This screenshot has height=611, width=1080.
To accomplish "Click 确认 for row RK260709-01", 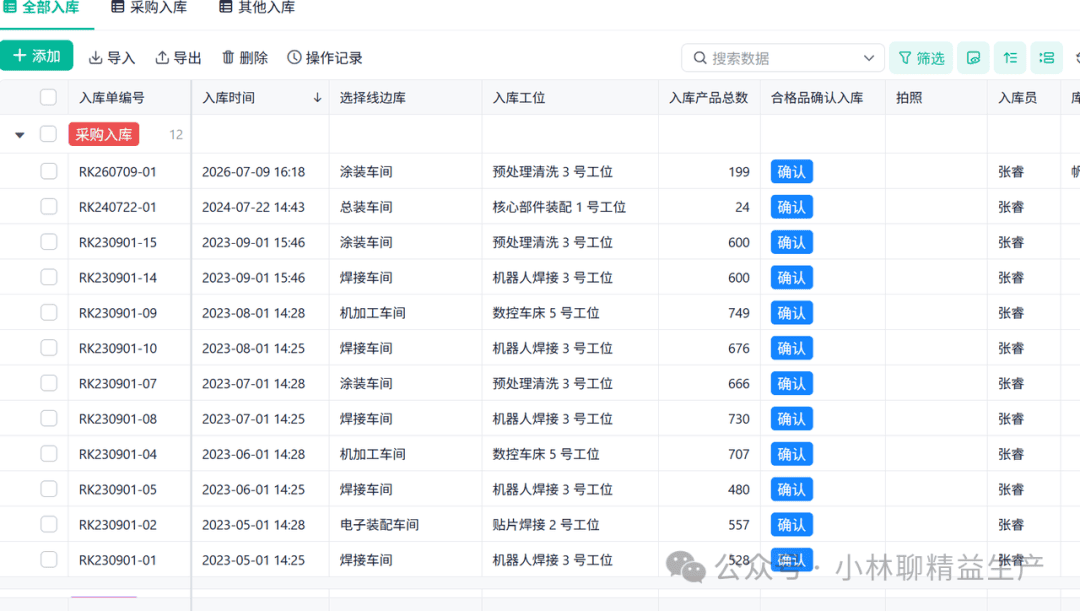I will tap(791, 172).
